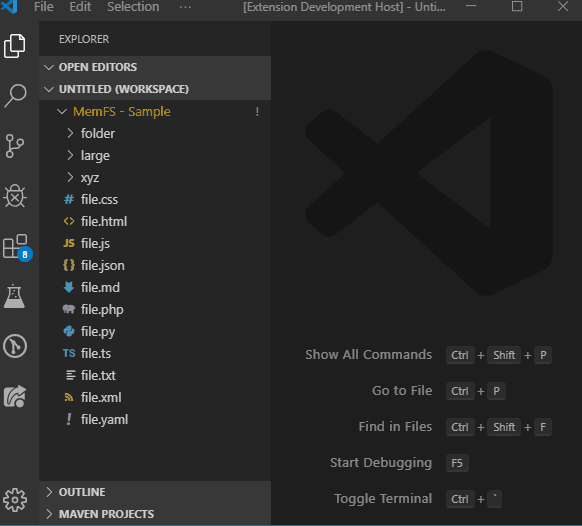Open the Git graph circular icon
582x526 pixels.
click(15, 346)
